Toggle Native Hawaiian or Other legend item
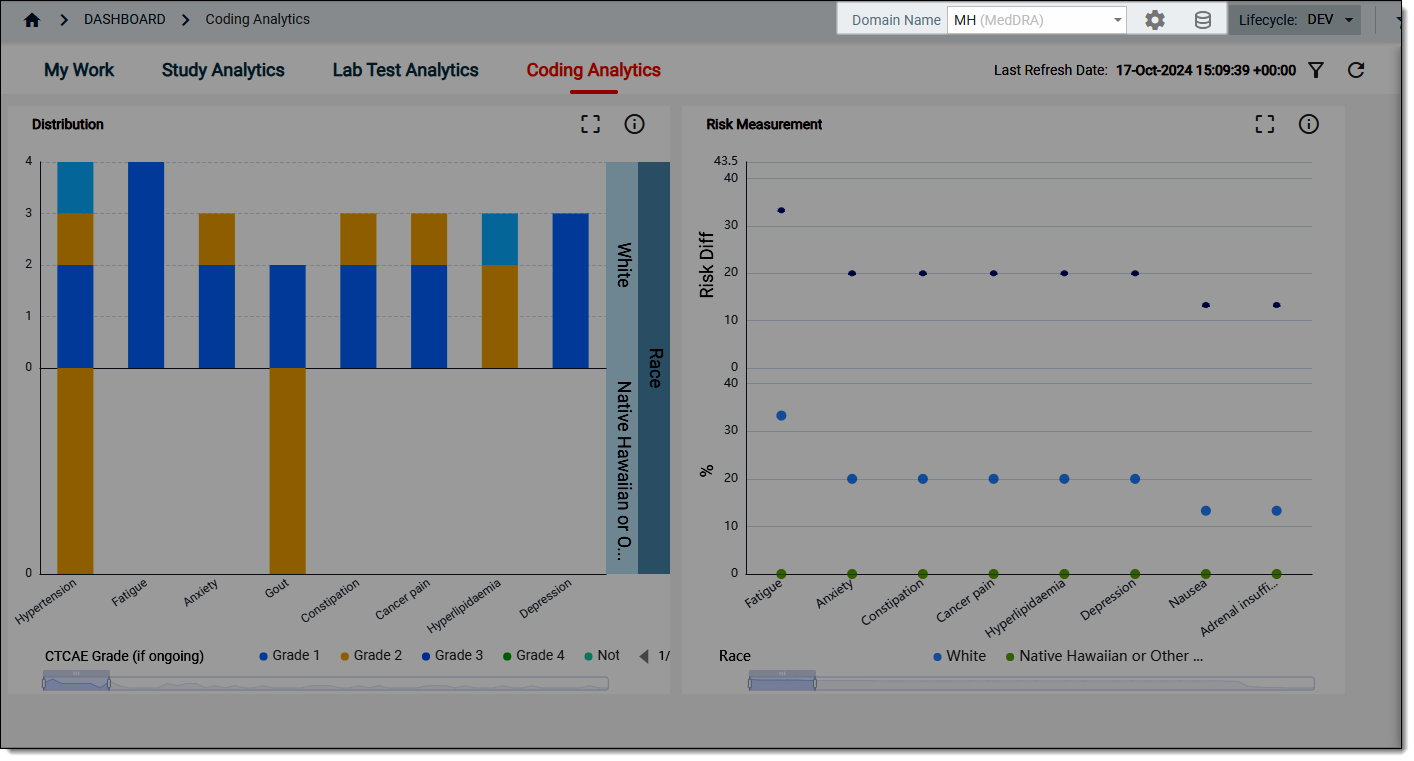This screenshot has width=1414, height=761. pyautogui.click(x=1105, y=656)
